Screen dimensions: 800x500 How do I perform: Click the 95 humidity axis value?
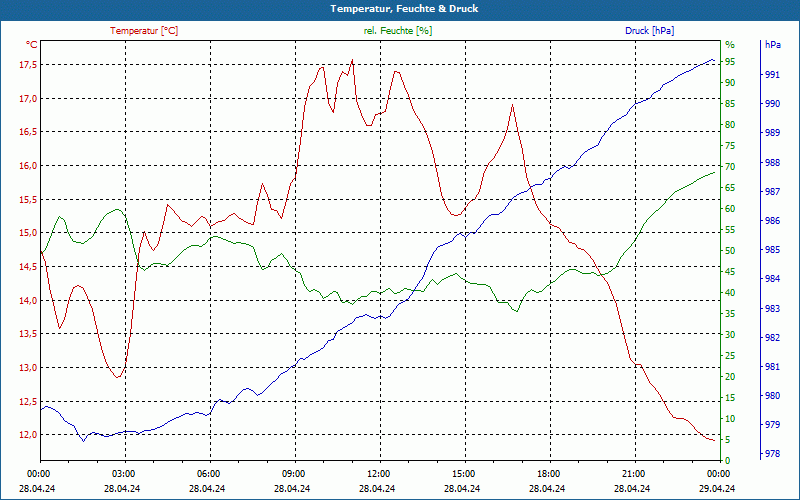tap(730, 62)
